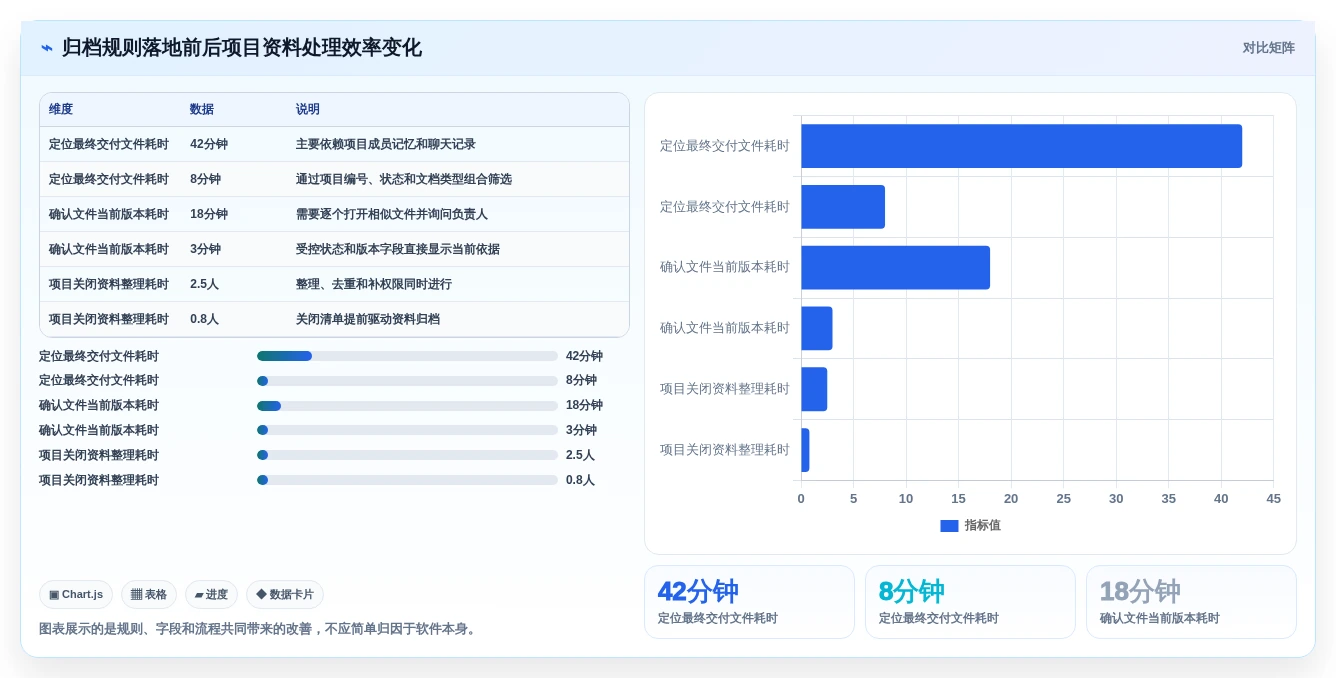Click the shortest chart bar at 0.8
This screenshot has height=678, width=1336.
coord(805,450)
